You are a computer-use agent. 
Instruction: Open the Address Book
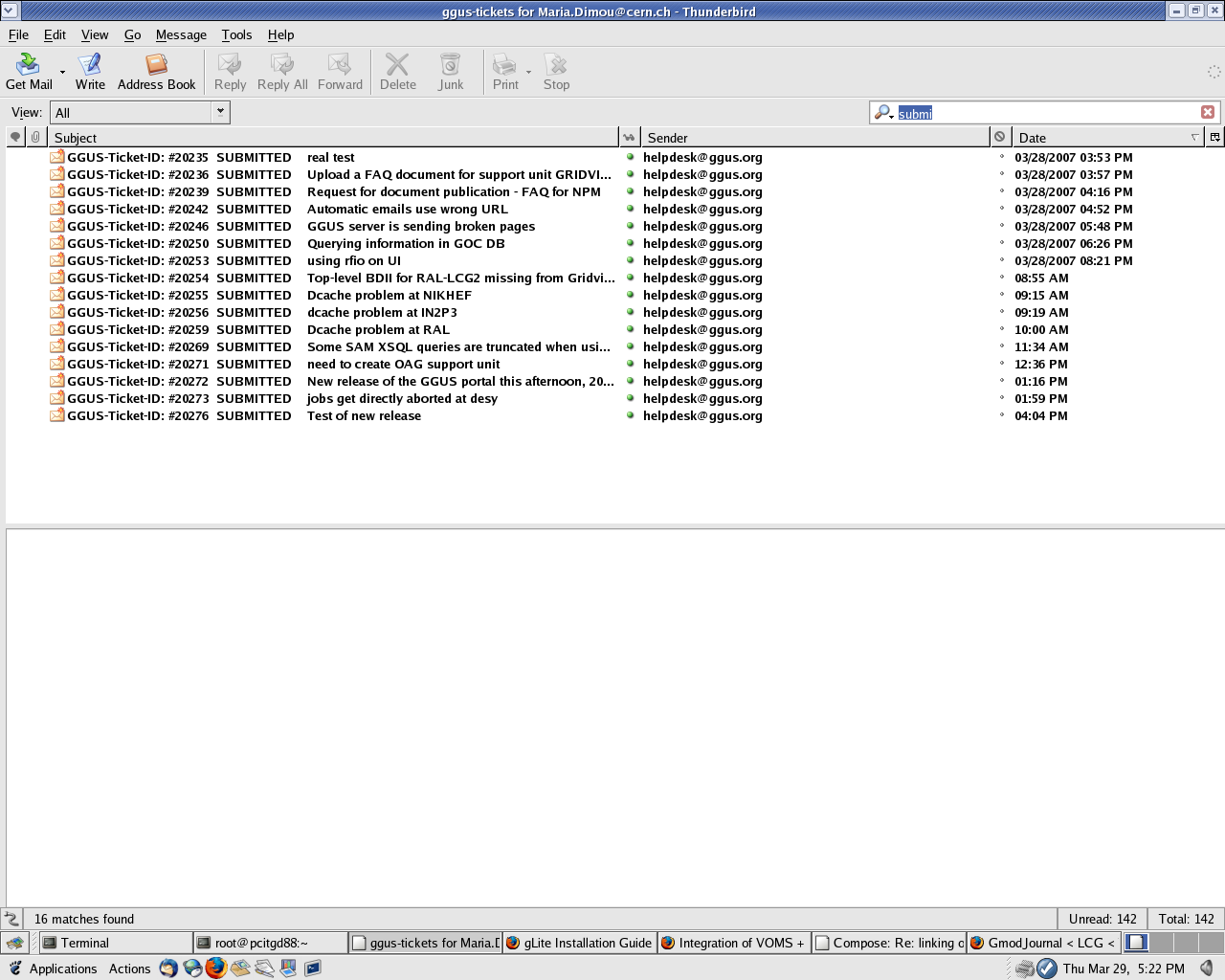click(x=156, y=72)
